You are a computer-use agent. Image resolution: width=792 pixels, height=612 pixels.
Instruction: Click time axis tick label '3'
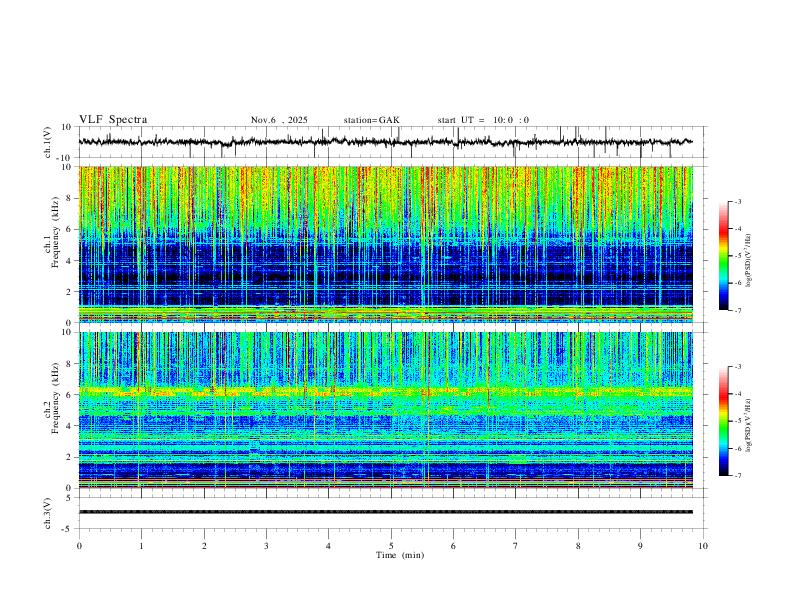[x=266, y=546]
